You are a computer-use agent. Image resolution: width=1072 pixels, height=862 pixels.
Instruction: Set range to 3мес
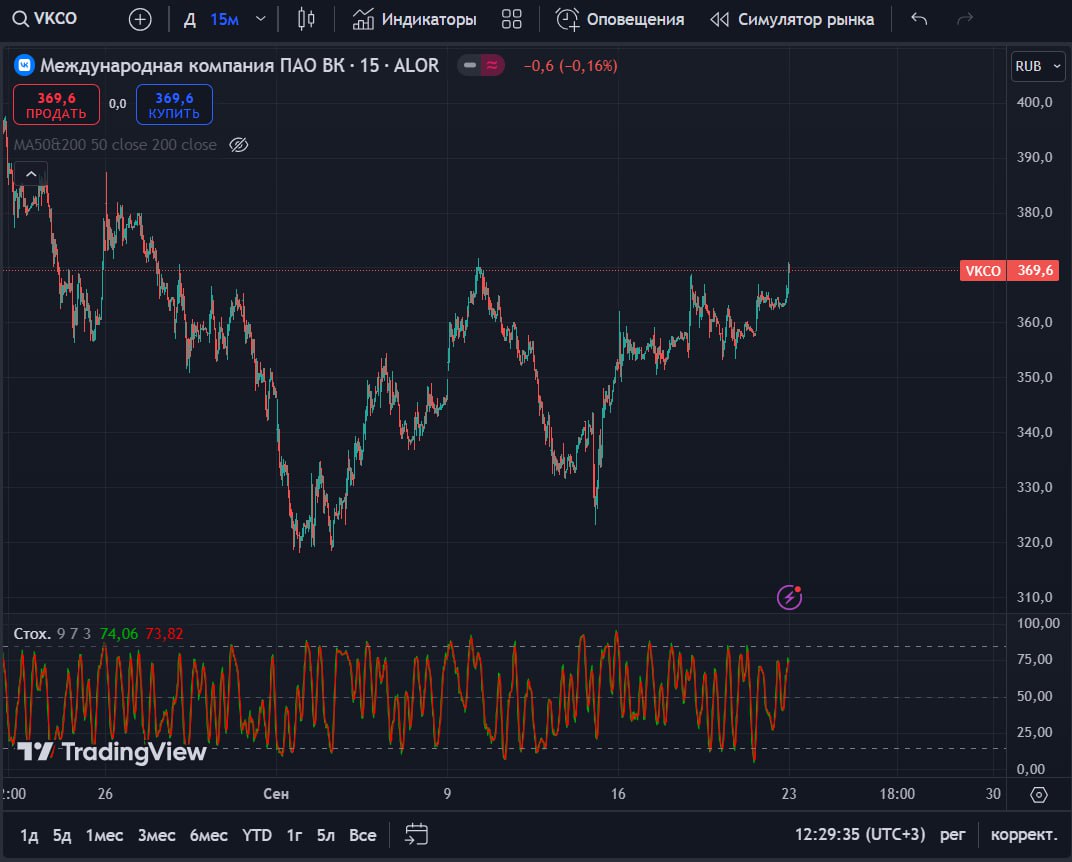157,835
